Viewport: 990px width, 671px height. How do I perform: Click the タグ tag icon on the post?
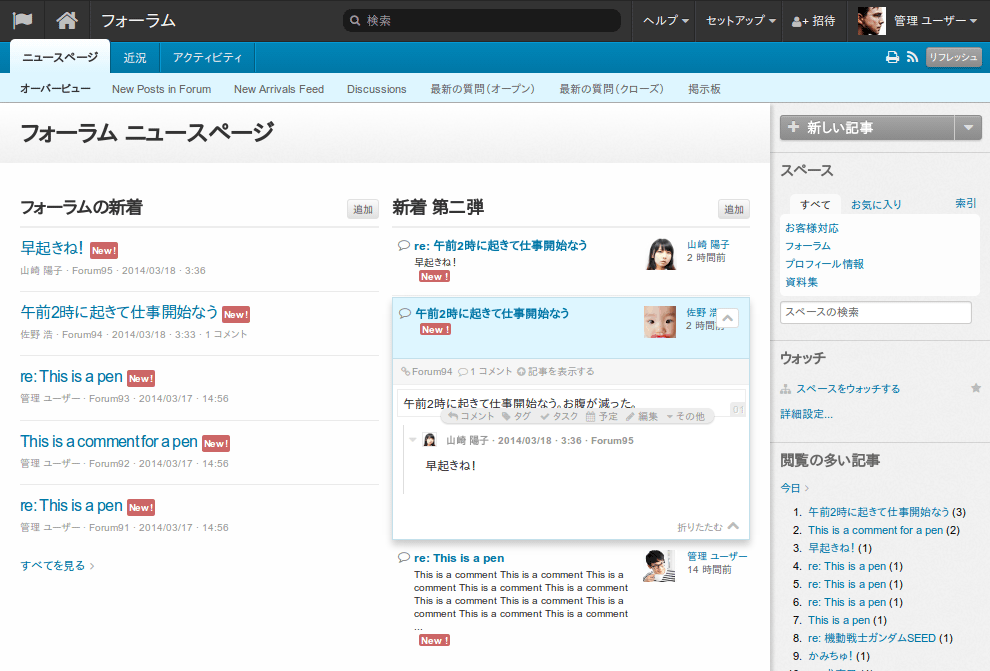coord(507,416)
